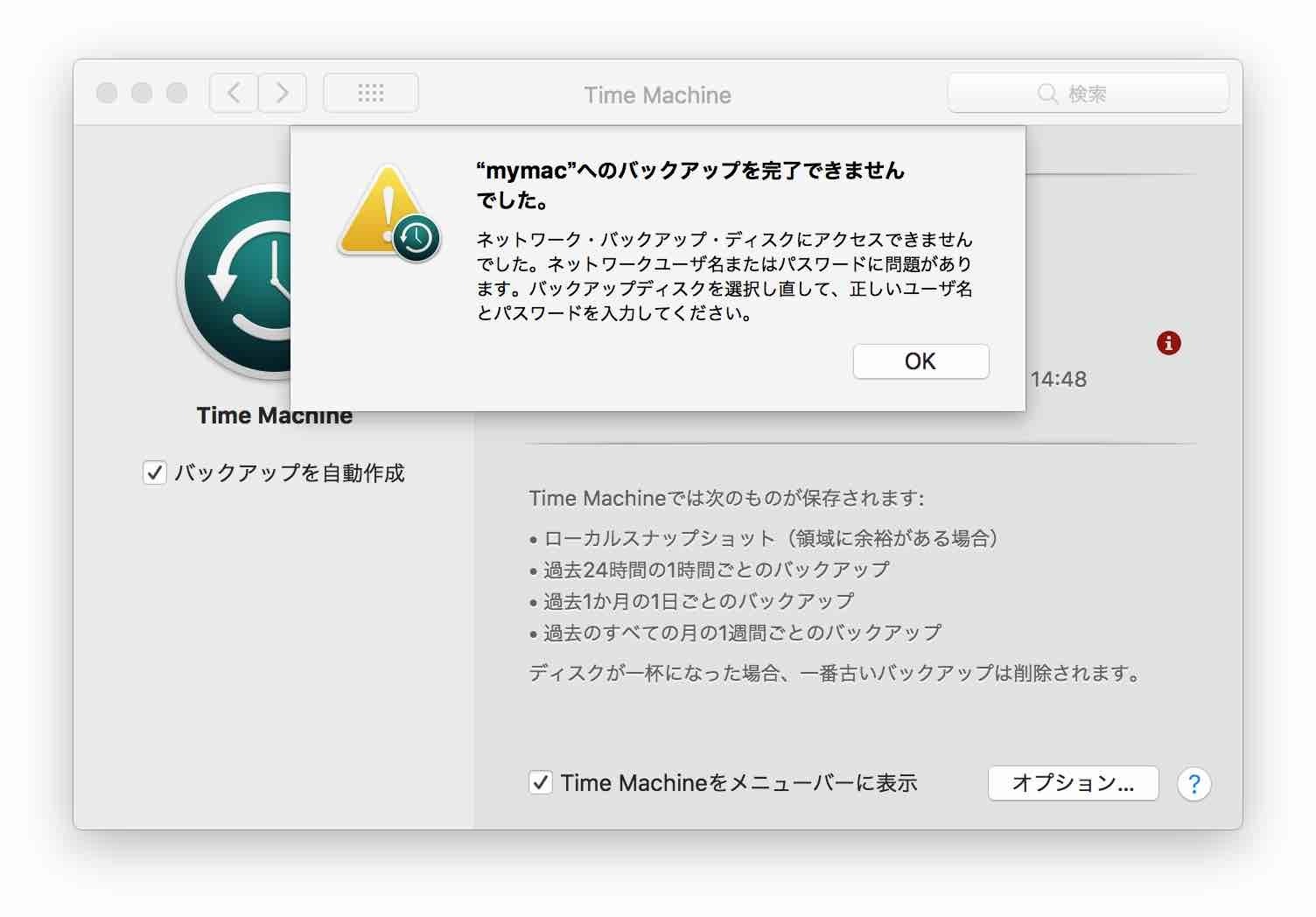Click the Time Machine label under the icon
The width and height of the screenshot is (1316, 917).
click(275, 416)
